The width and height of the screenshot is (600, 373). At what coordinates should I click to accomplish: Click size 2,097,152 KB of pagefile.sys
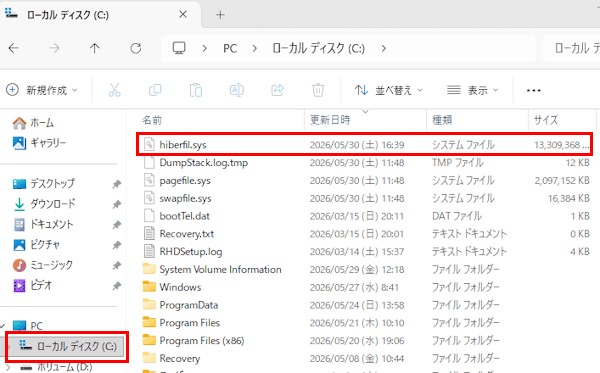562,181
